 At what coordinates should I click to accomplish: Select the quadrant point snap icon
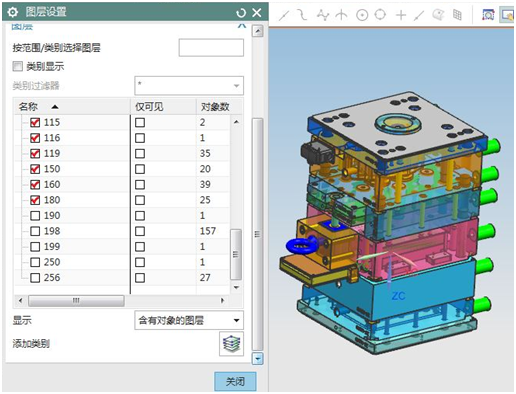[x=380, y=14]
